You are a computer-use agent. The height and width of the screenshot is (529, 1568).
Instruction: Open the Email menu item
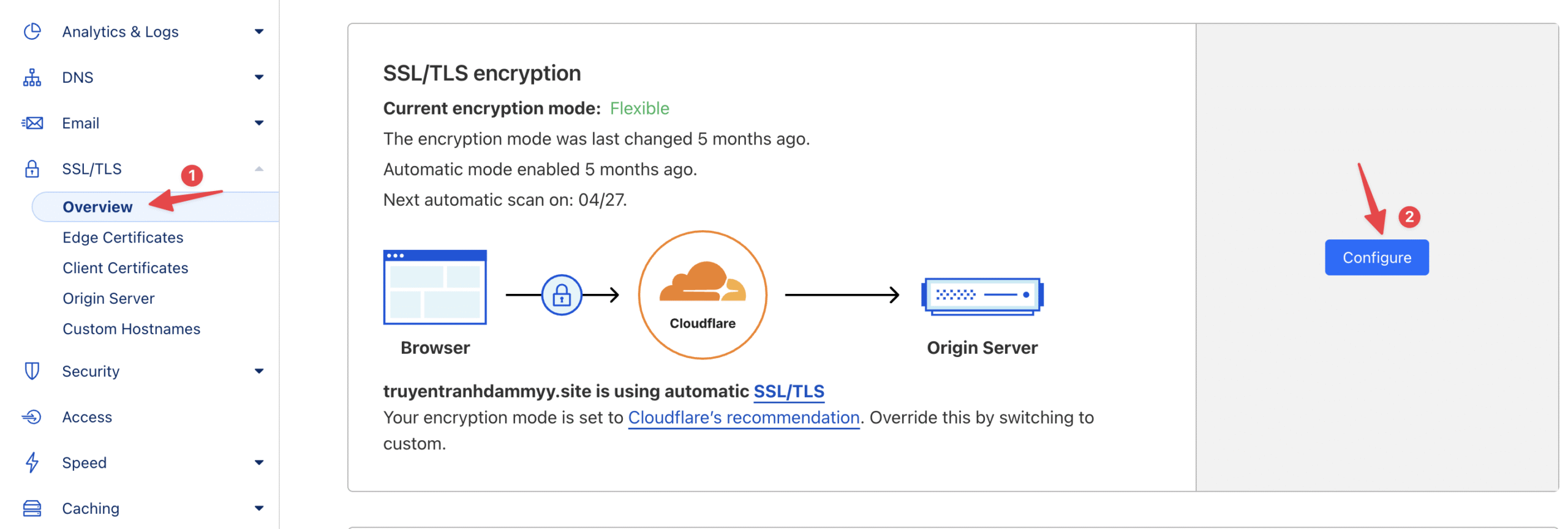80,124
